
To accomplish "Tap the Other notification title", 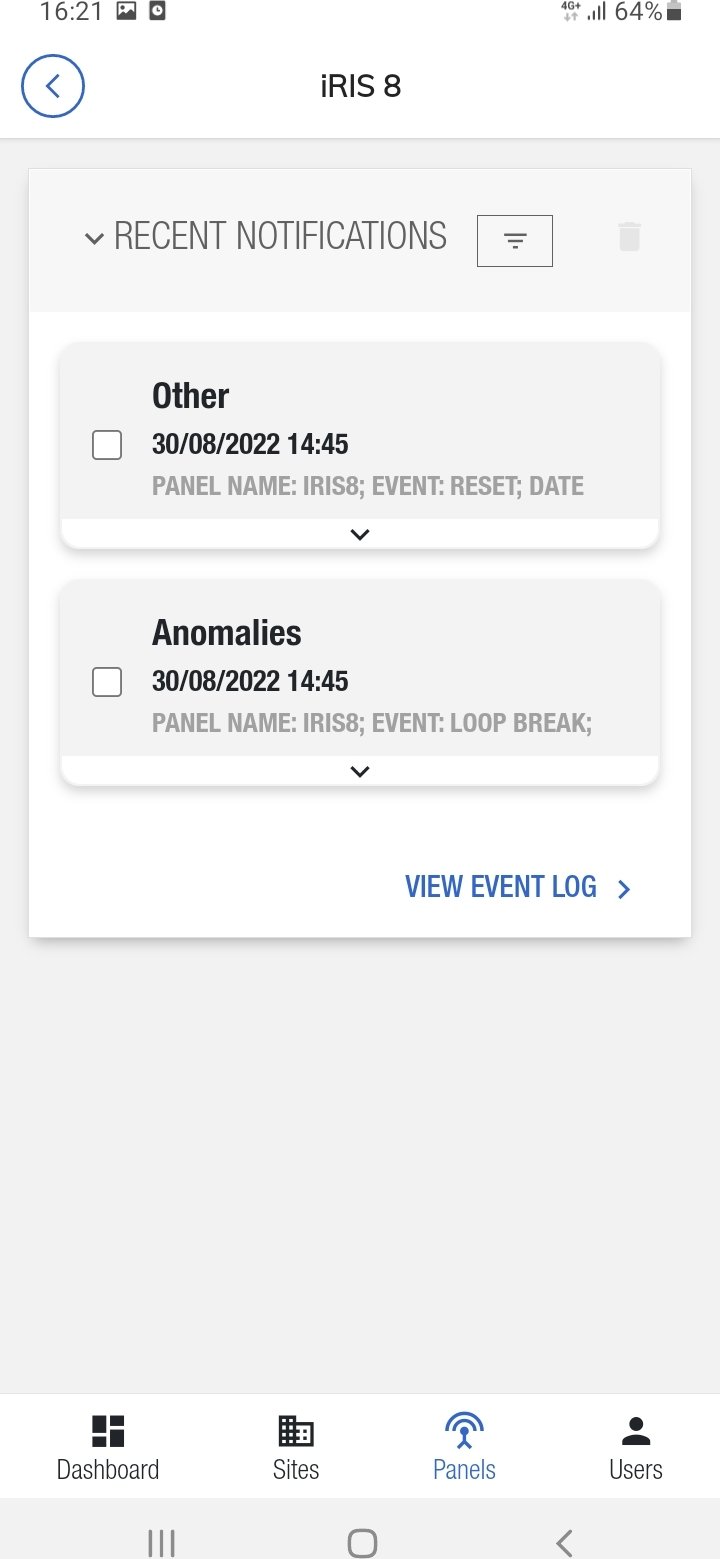I will (x=191, y=396).
